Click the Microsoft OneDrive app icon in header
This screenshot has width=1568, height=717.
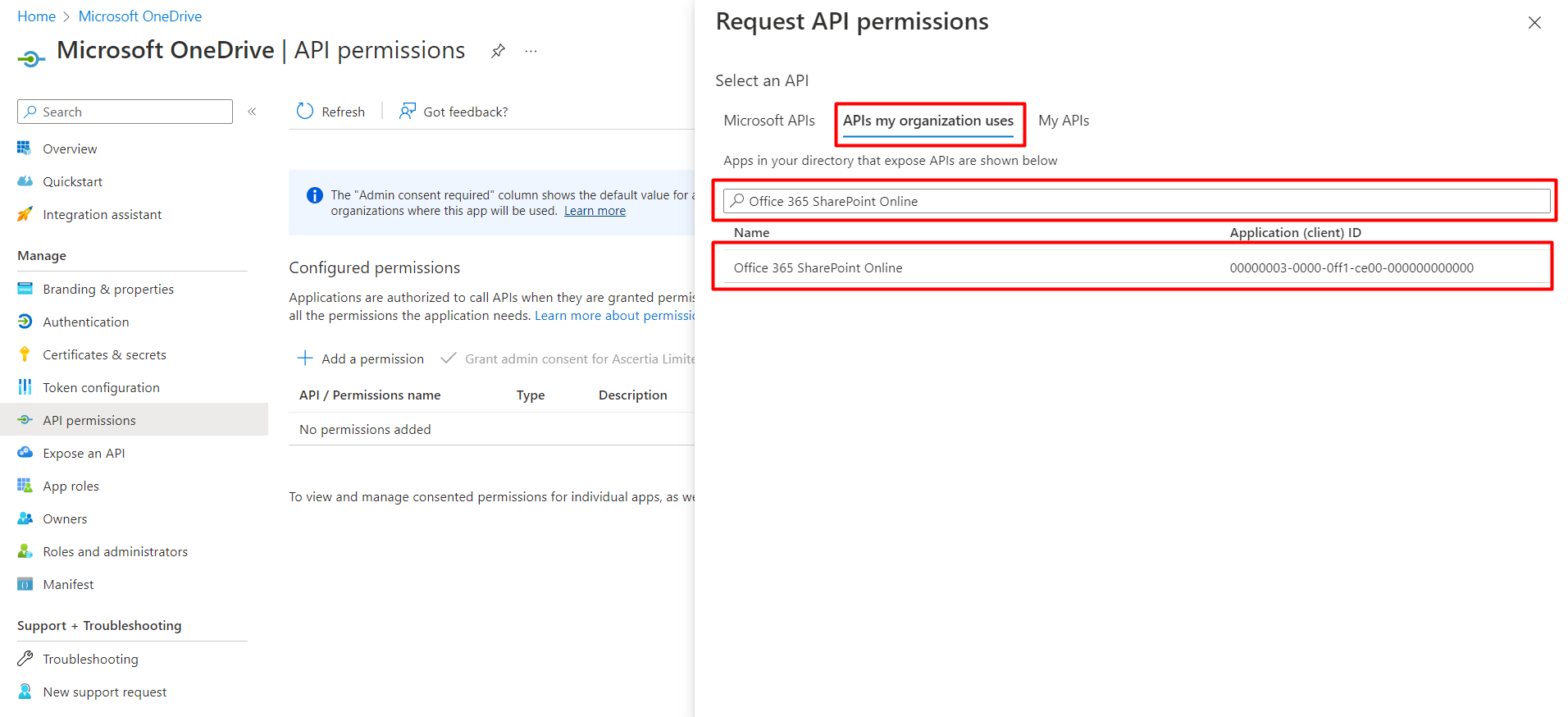coord(31,59)
